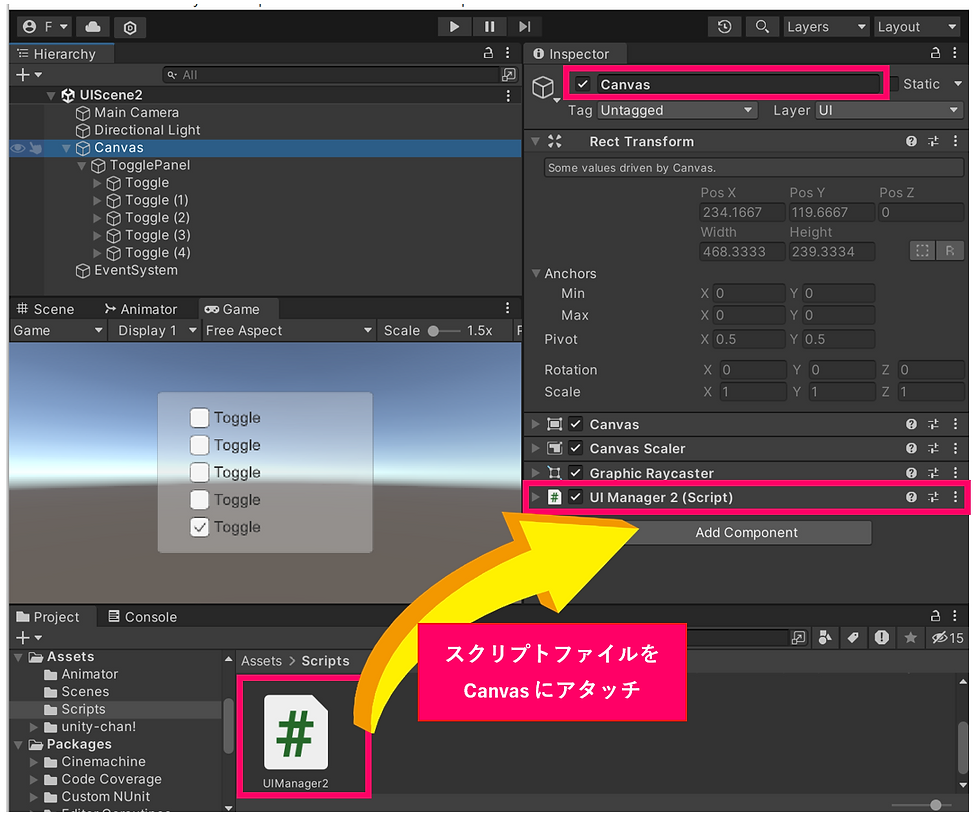Search in the Hierarchy field
Viewport: 980px width, 816px height.
(x=331, y=75)
